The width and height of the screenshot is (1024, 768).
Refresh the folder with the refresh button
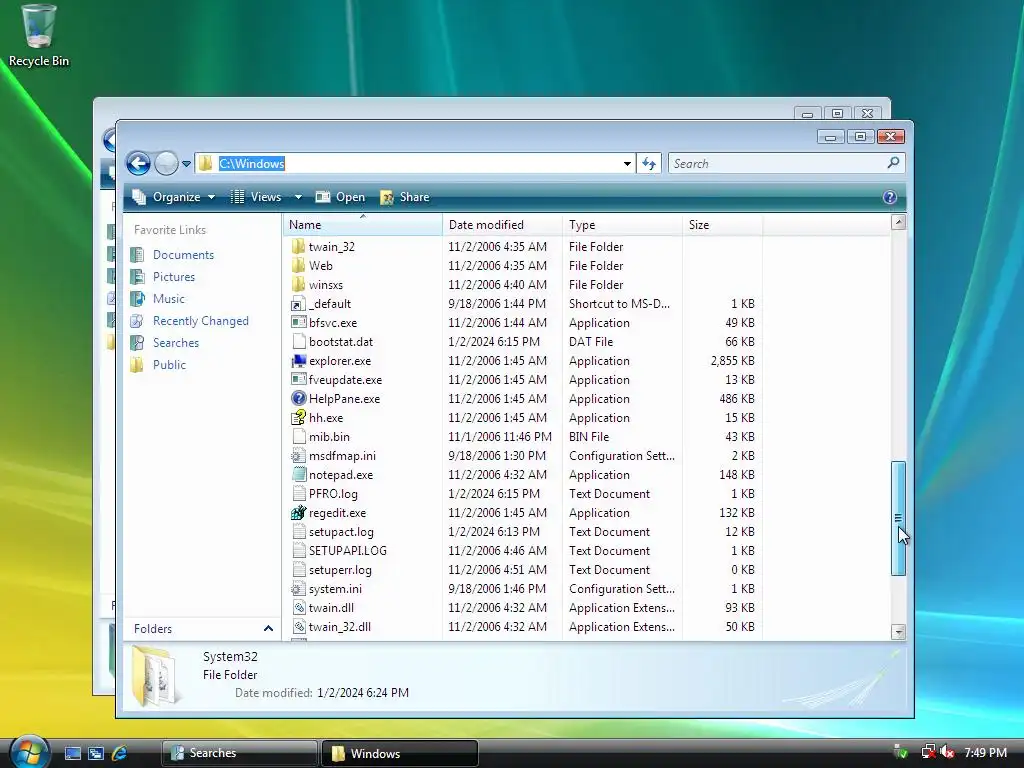[648, 163]
